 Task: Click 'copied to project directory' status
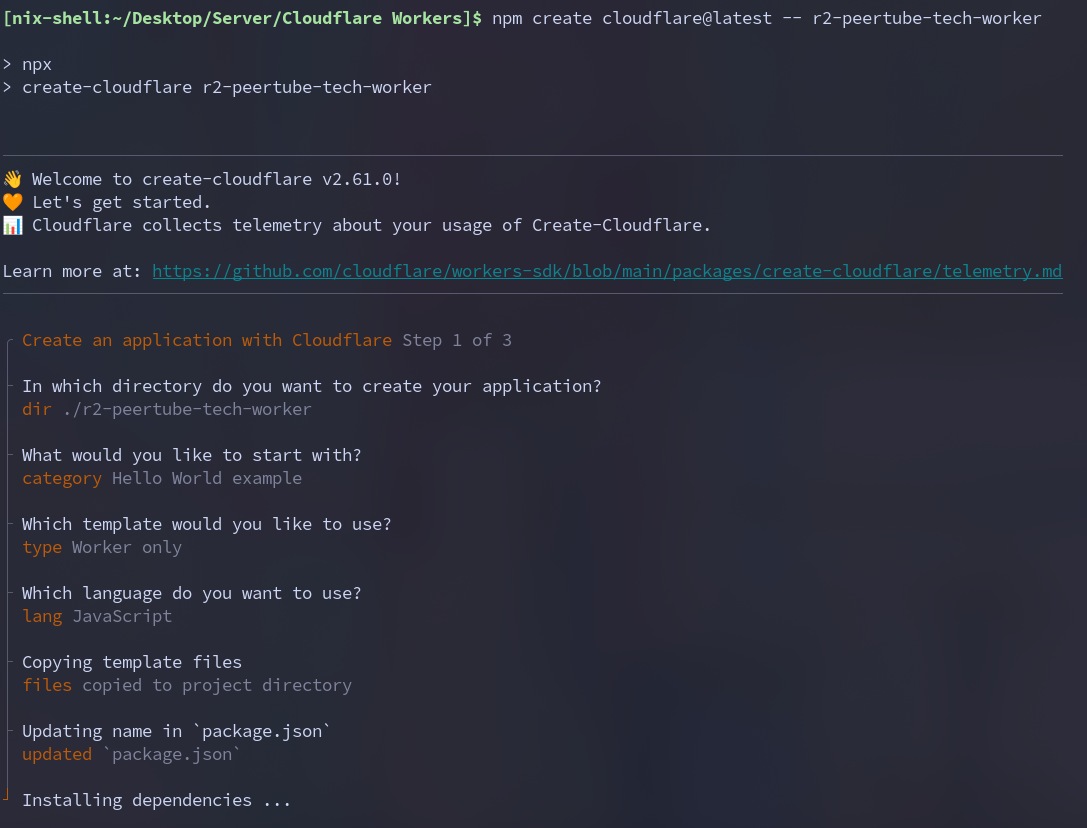click(x=217, y=685)
